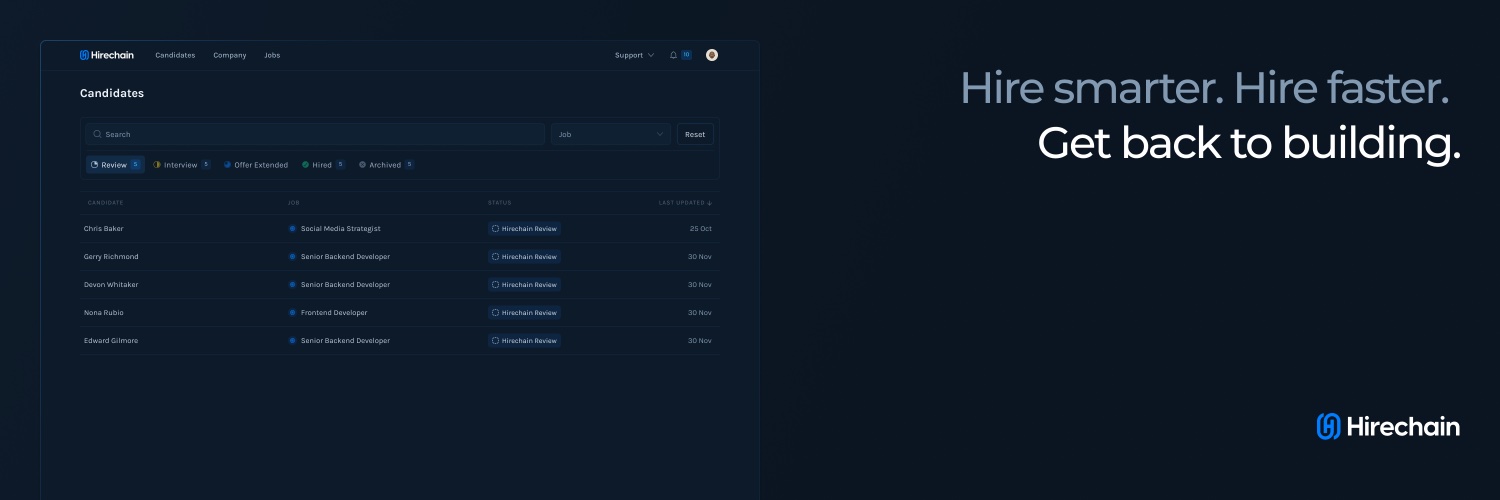
Task: Expand the Support dropdown menu
Action: click(x=634, y=55)
